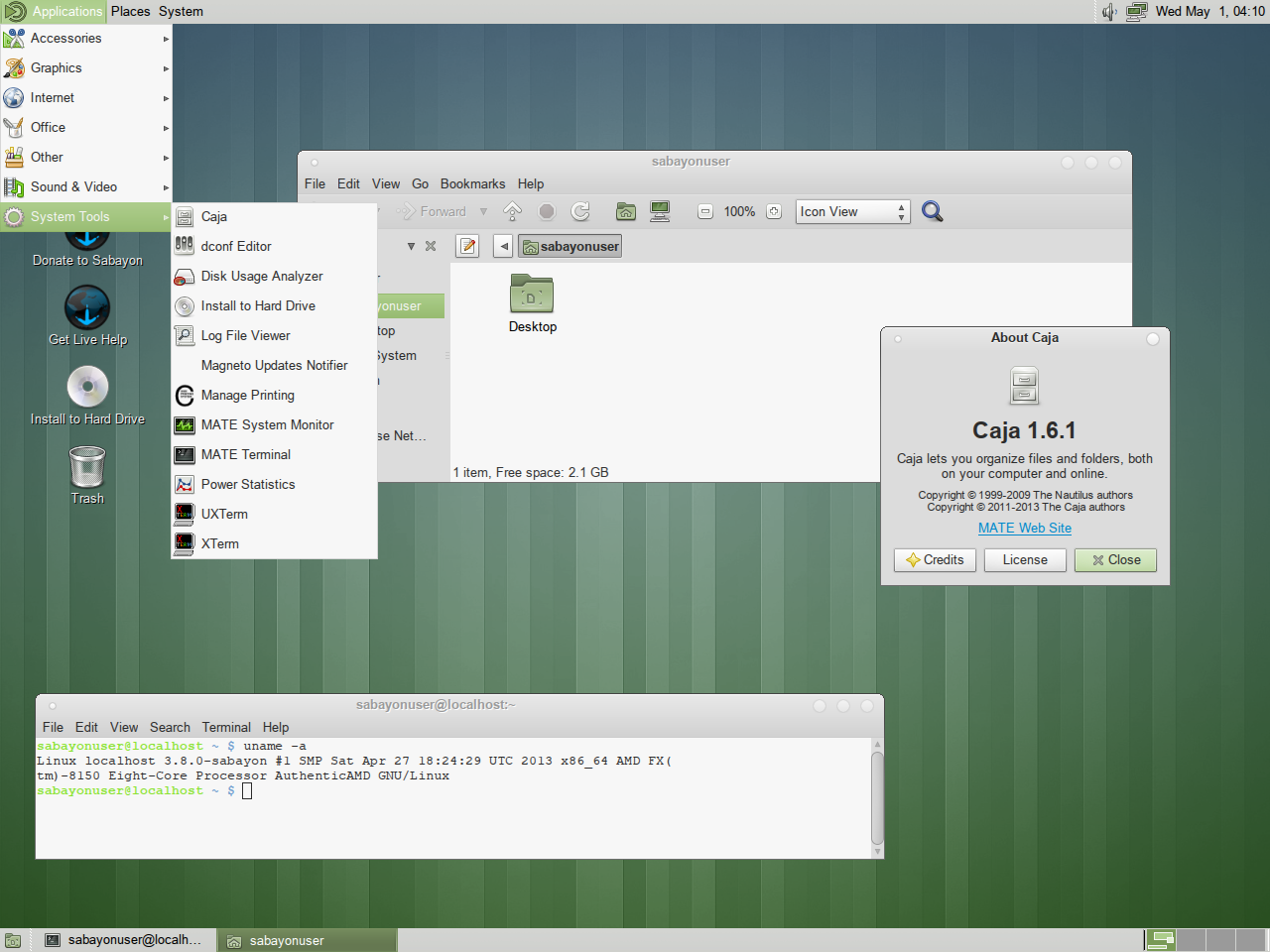Open Caja's View menu

click(x=386, y=183)
